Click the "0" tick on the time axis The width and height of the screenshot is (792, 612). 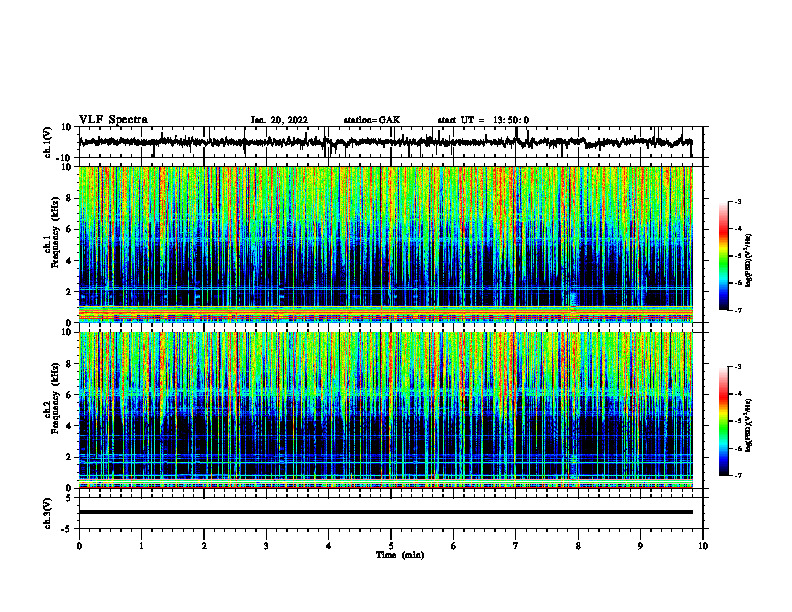[79, 546]
